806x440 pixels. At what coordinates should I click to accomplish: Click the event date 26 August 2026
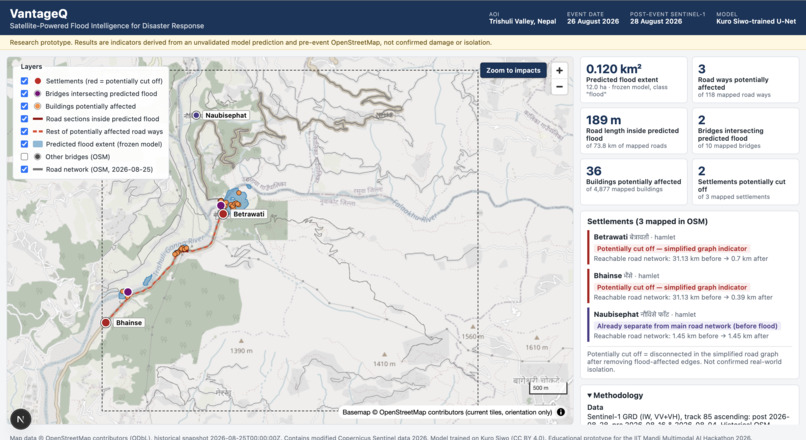[593, 22]
